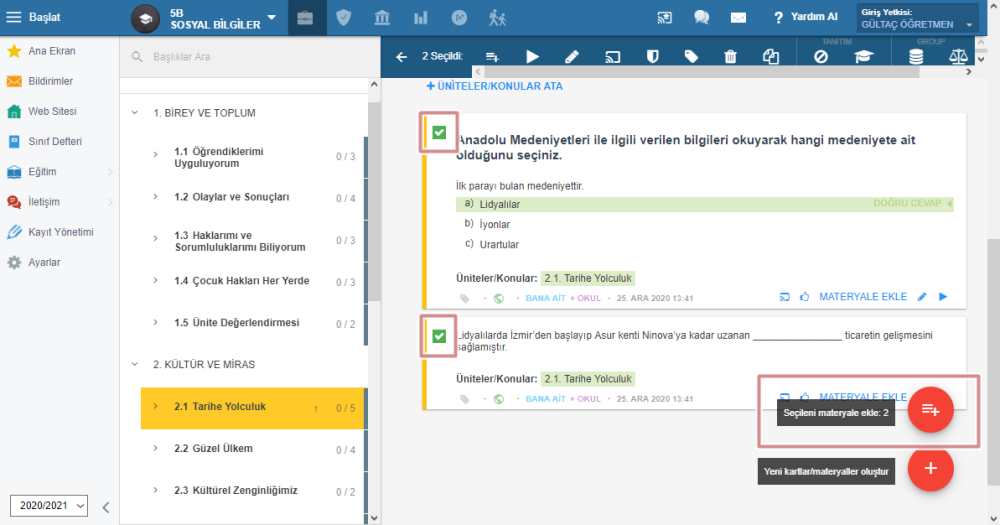Uncheck the Anadolu Medeniyetleri question checkbox
The height and width of the screenshot is (525, 1000).
tap(439, 133)
